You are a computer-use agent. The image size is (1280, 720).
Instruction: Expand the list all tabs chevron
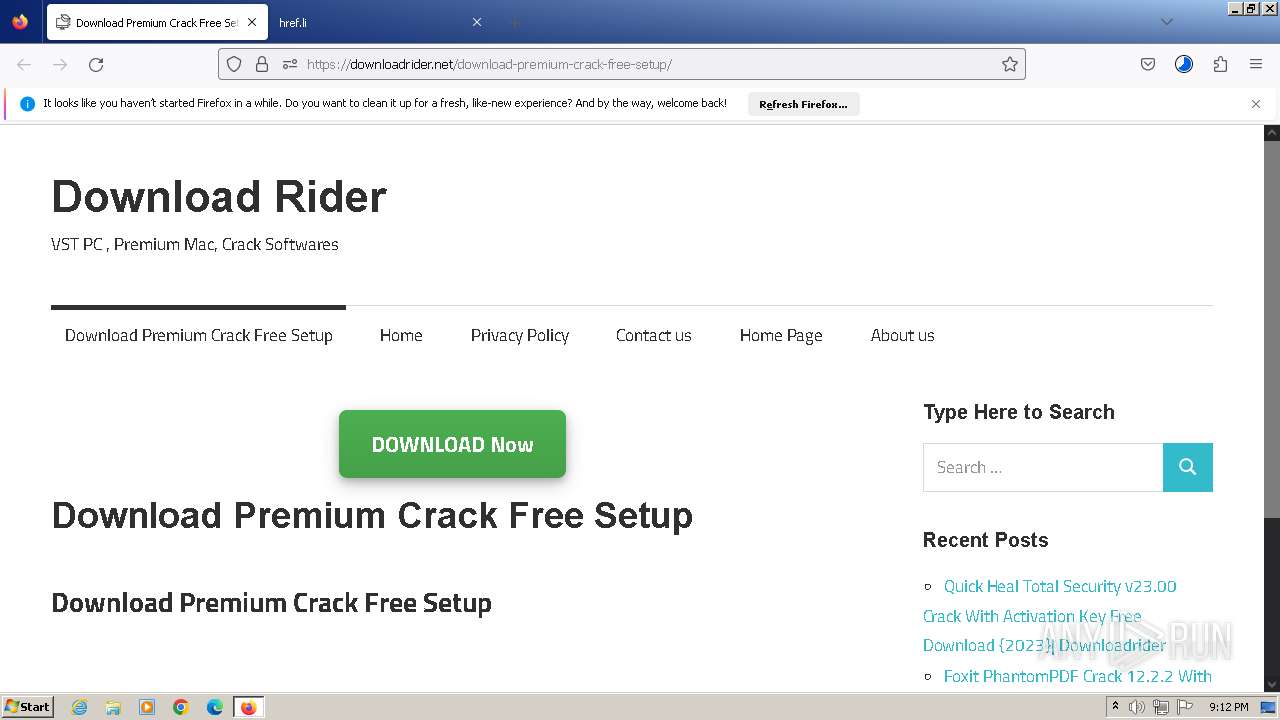point(1166,22)
